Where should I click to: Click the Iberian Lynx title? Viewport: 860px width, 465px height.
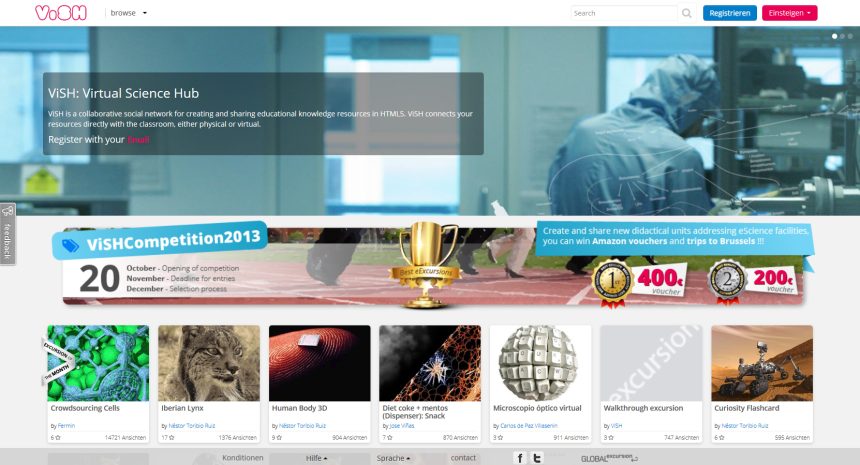(x=183, y=409)
